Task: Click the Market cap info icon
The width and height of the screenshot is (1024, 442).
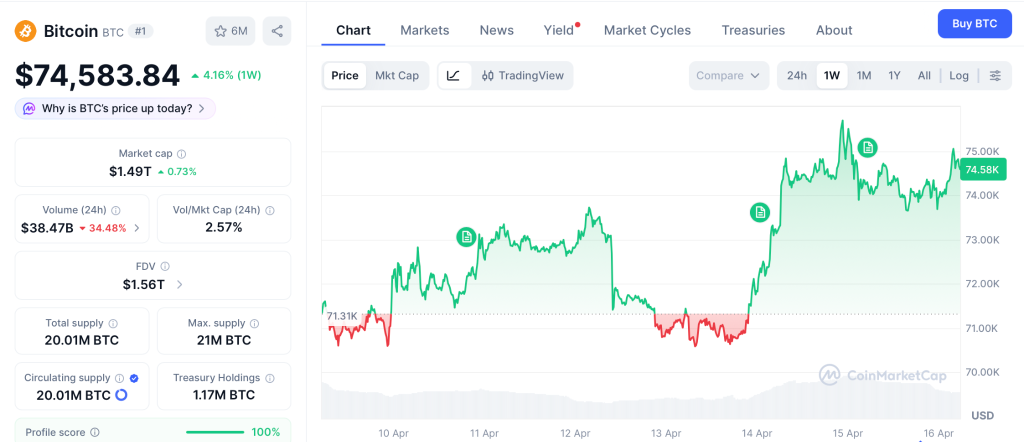Action: point(181,154)
